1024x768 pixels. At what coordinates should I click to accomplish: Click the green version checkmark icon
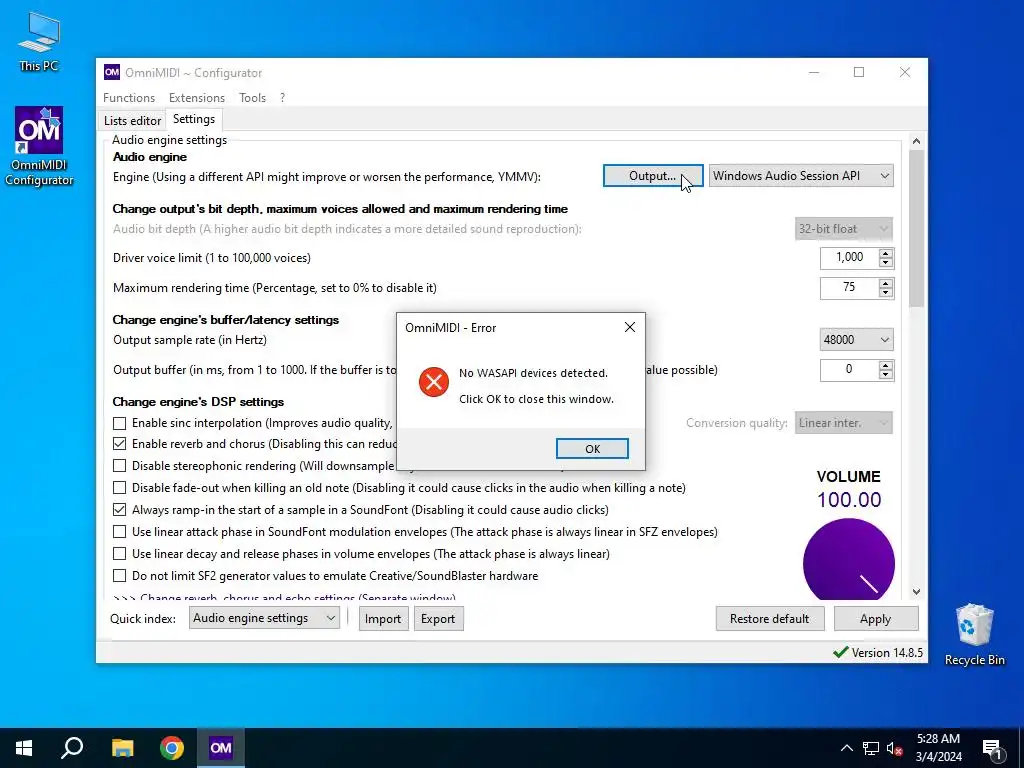[840, 652]
